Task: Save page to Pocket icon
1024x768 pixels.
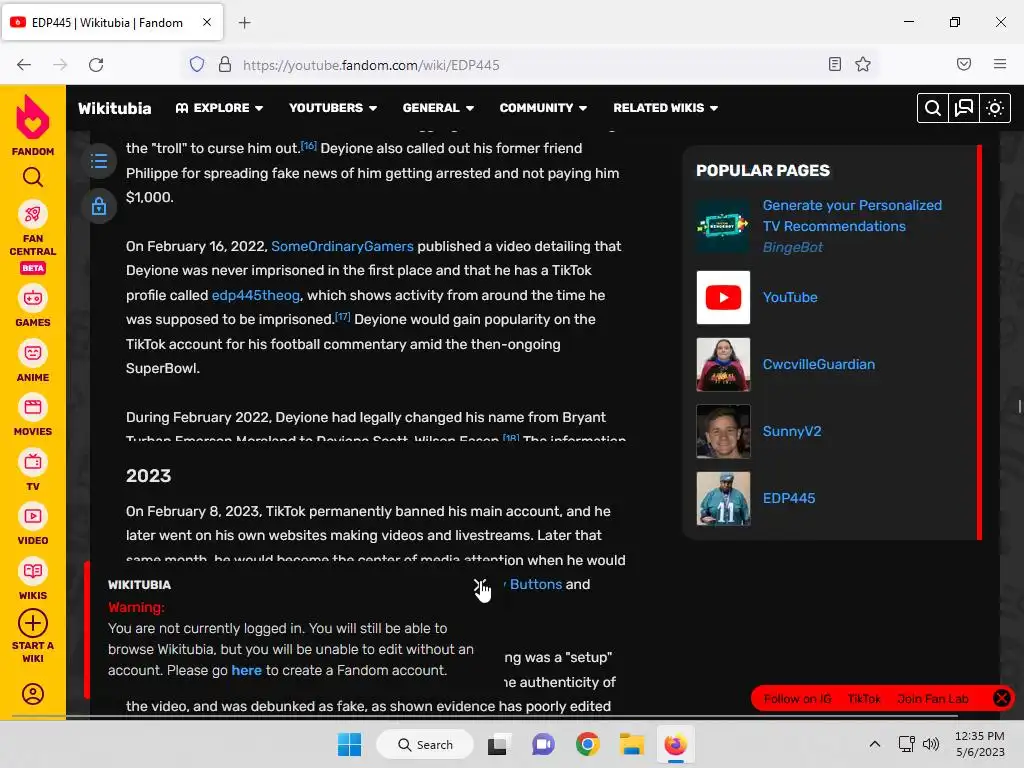Action: pos(964,64)
